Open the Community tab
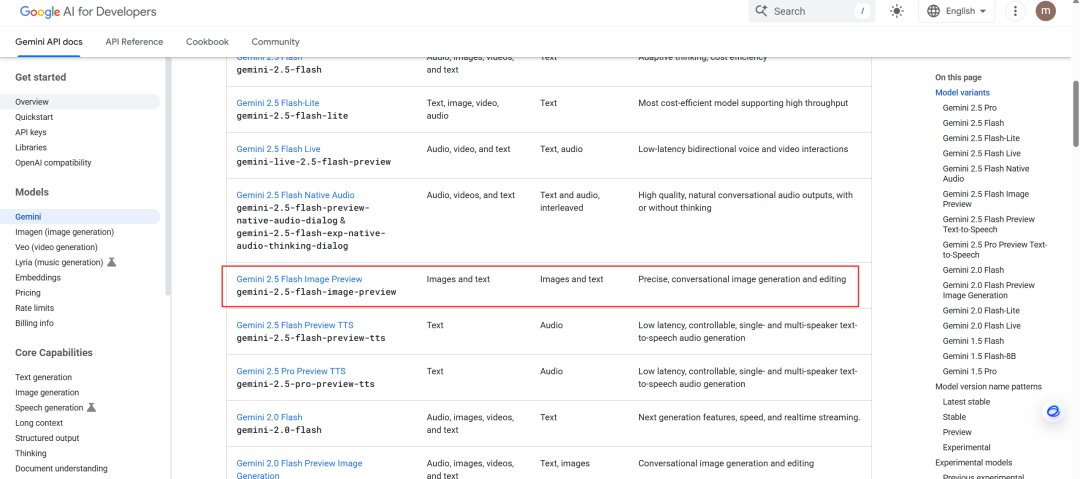Screen dimensions: 1080x479 coord(276,42)
